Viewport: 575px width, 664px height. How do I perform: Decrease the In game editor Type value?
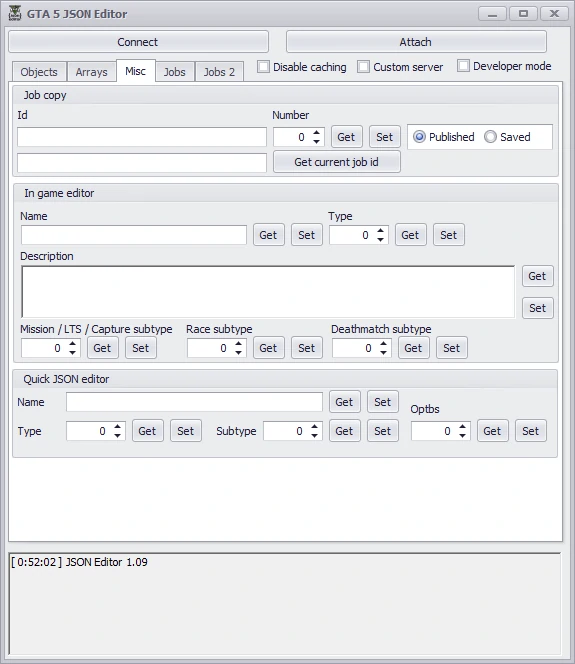coord(381,239)
